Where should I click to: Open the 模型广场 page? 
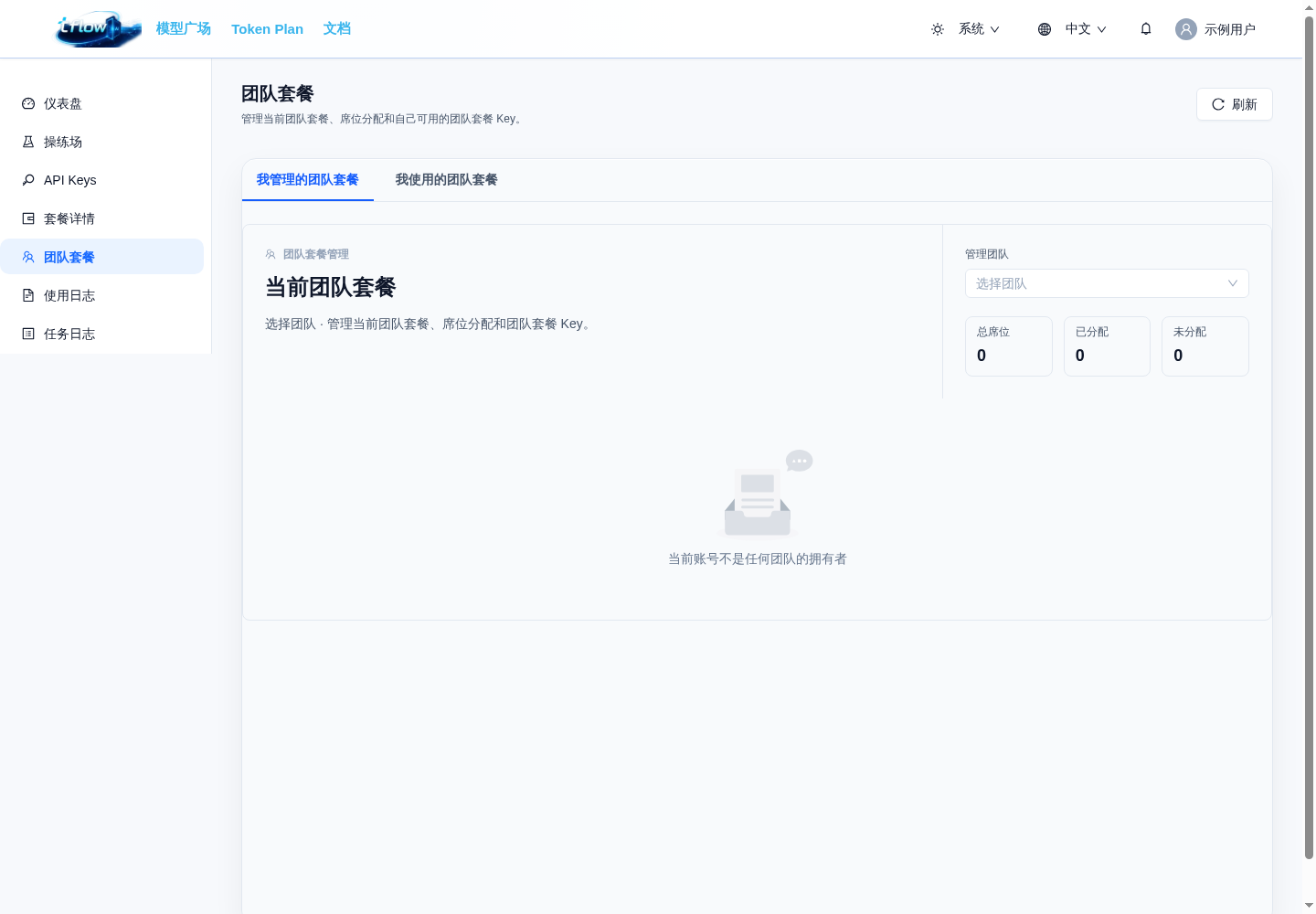pyautogui.click(x=184, y=29)
